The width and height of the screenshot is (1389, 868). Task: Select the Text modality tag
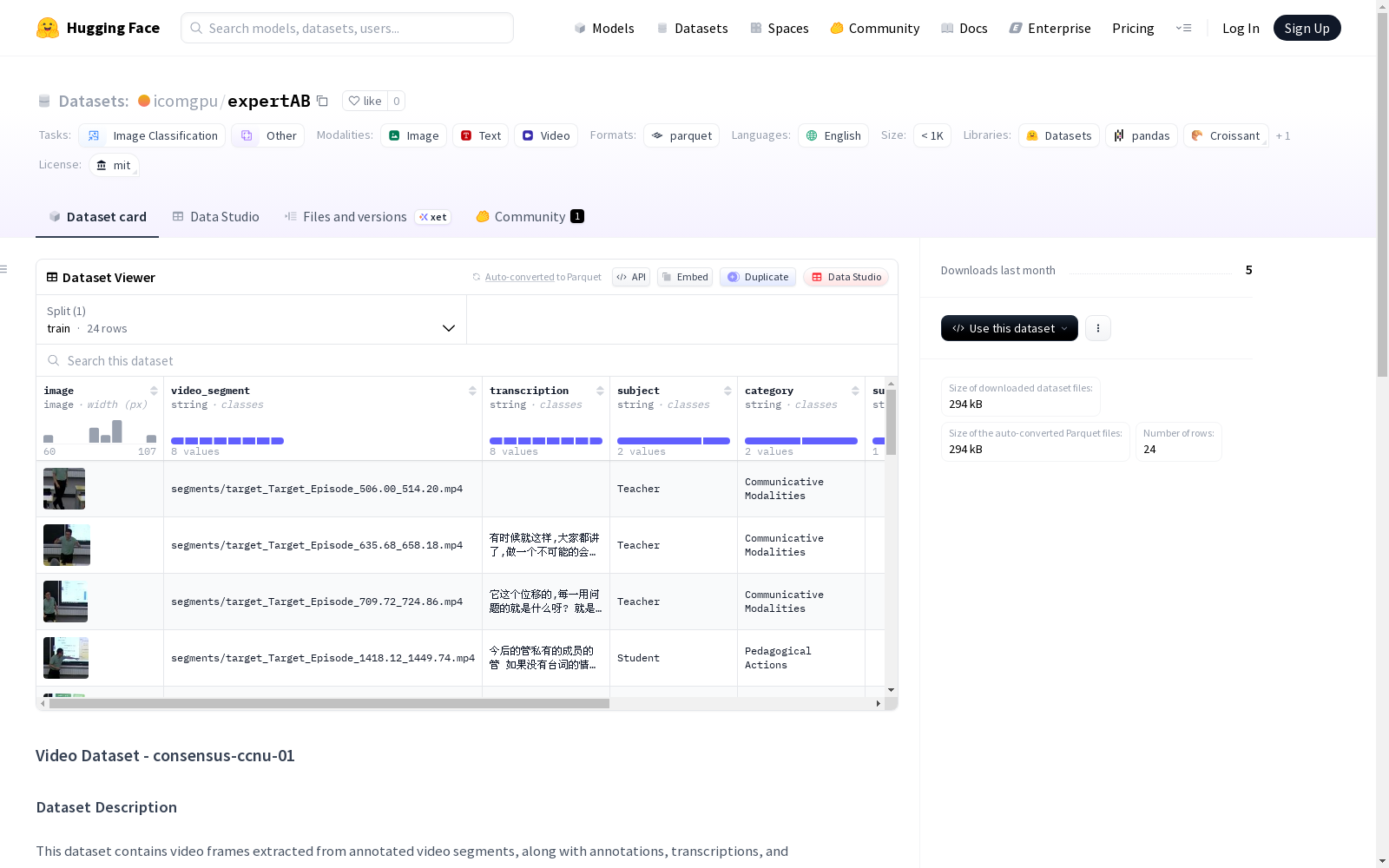pyautogui.click(x=480, y=135)
